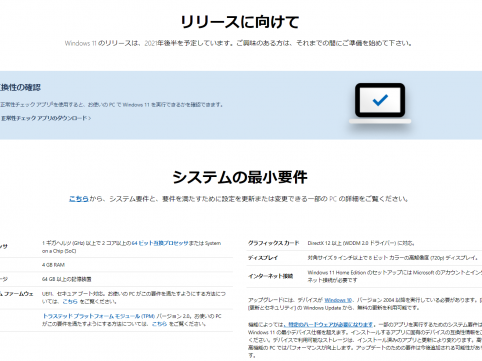Click こちら link before から、システム要件と
Screen dimensions: 482x361
(79, 199)
